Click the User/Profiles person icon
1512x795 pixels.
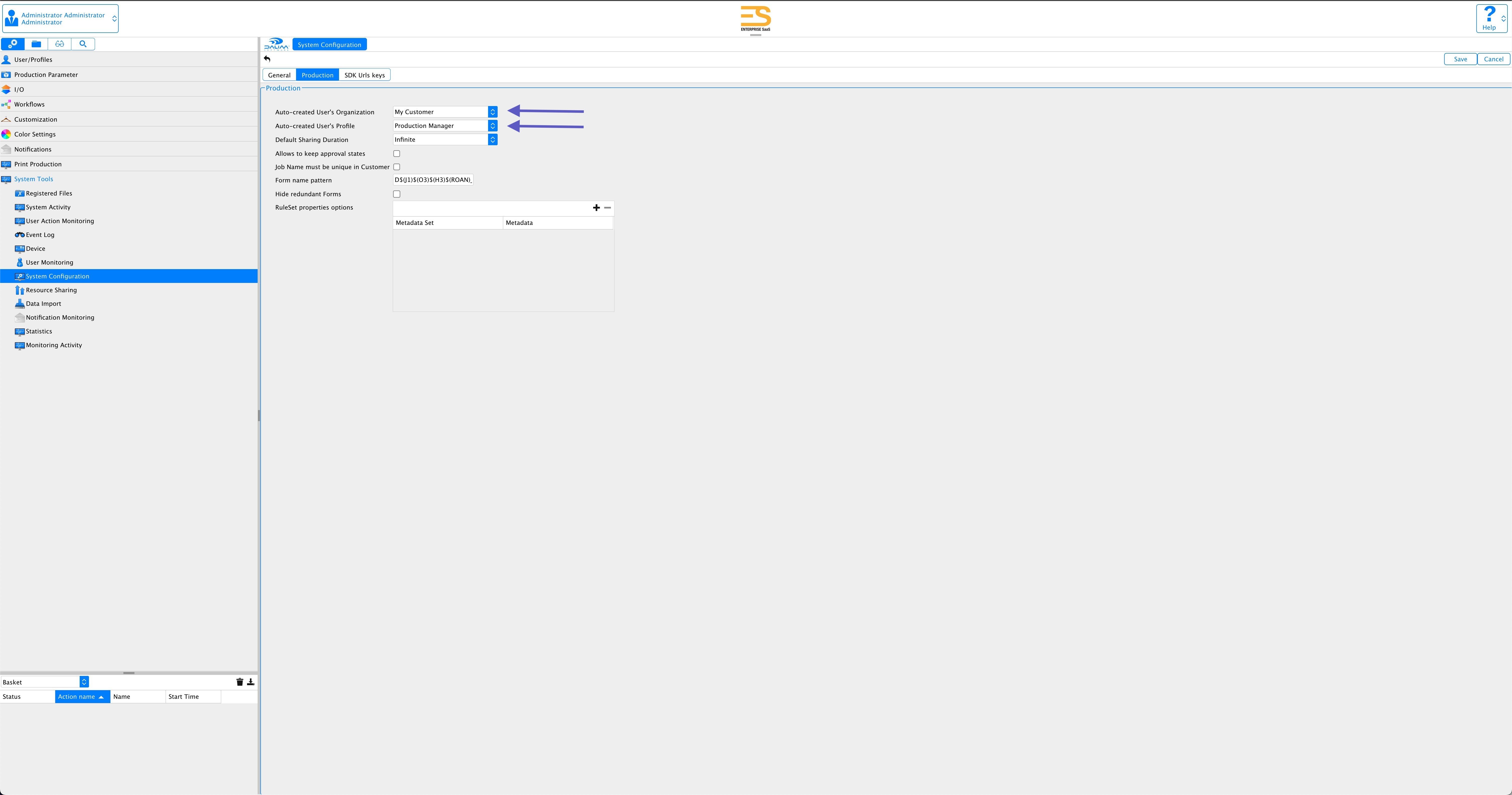point(6,59)
